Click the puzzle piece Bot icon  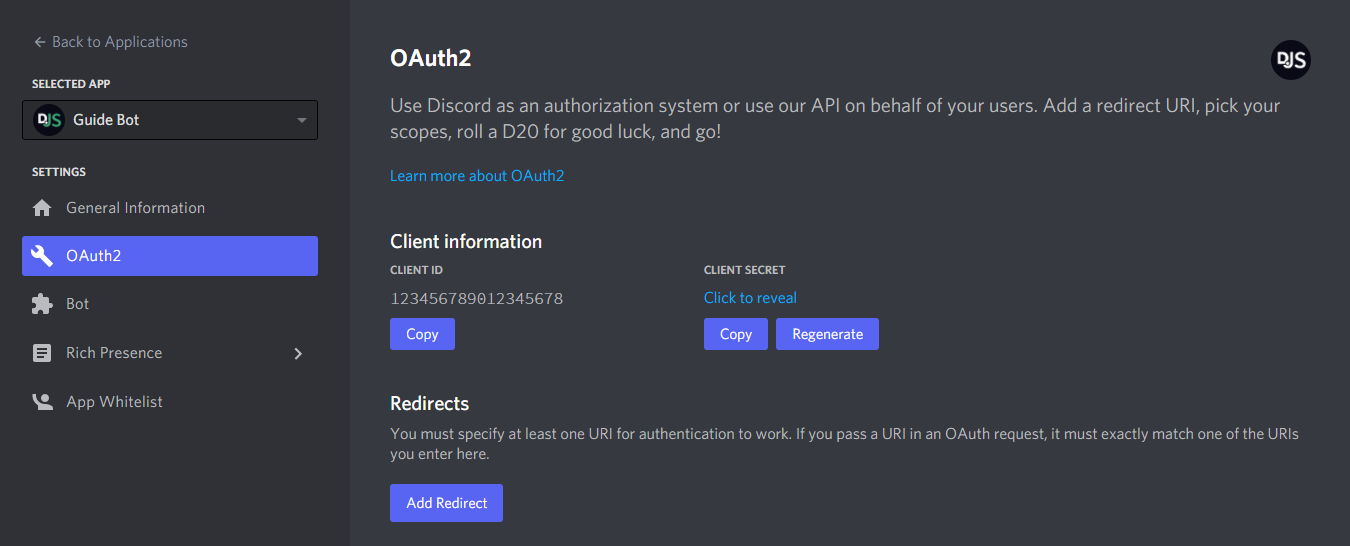[42, 304]
